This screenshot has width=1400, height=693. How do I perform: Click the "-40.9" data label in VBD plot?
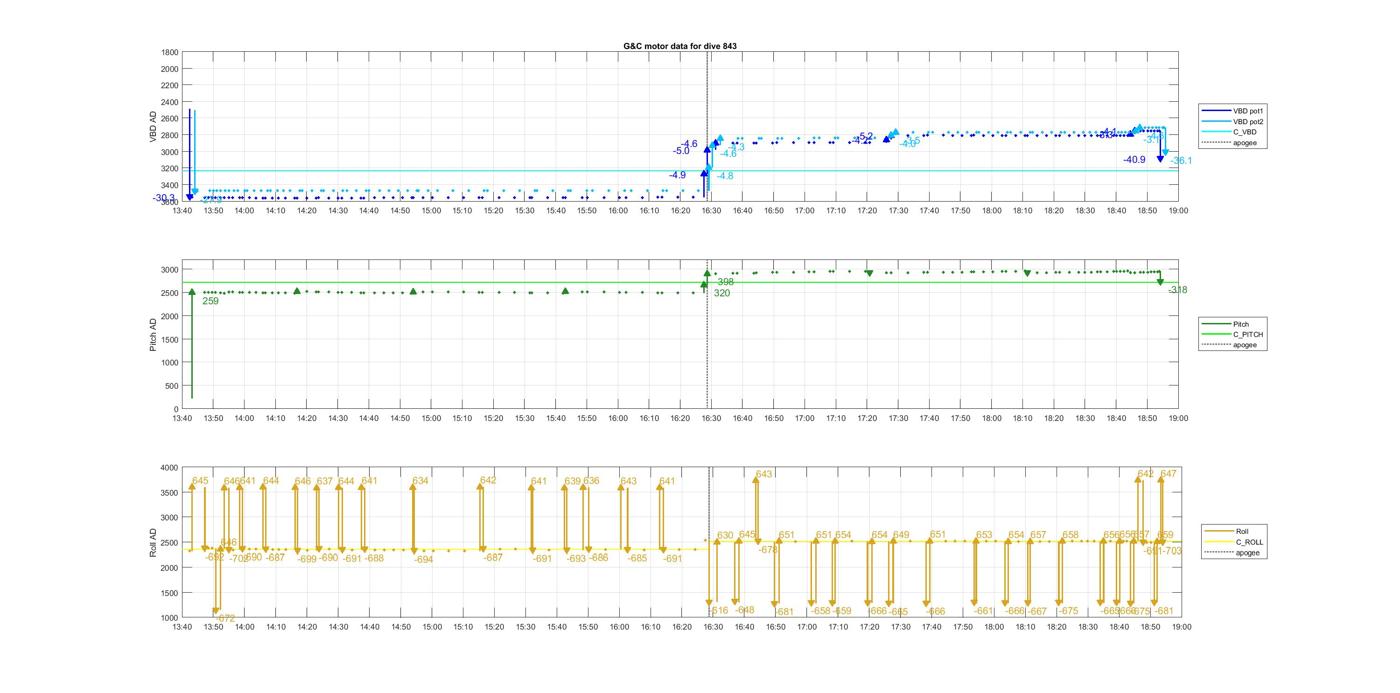[x=1134, y=160]
